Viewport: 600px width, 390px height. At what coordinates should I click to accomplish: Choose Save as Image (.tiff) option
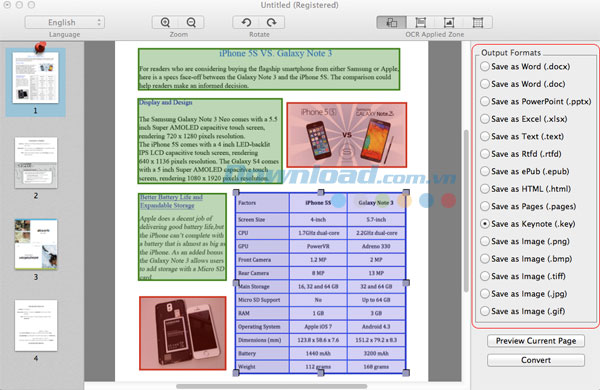(523, 276)
